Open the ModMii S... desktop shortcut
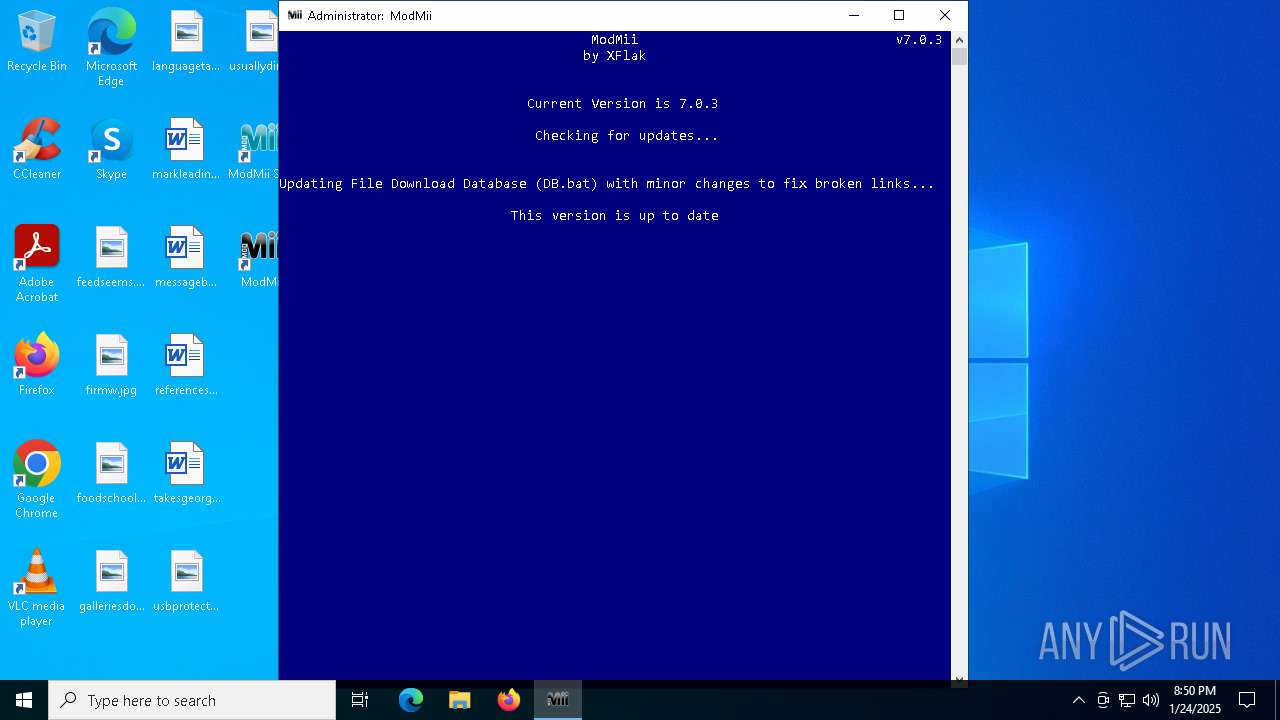The width and height of the screenshot is (1280, 720). (254, 150)
